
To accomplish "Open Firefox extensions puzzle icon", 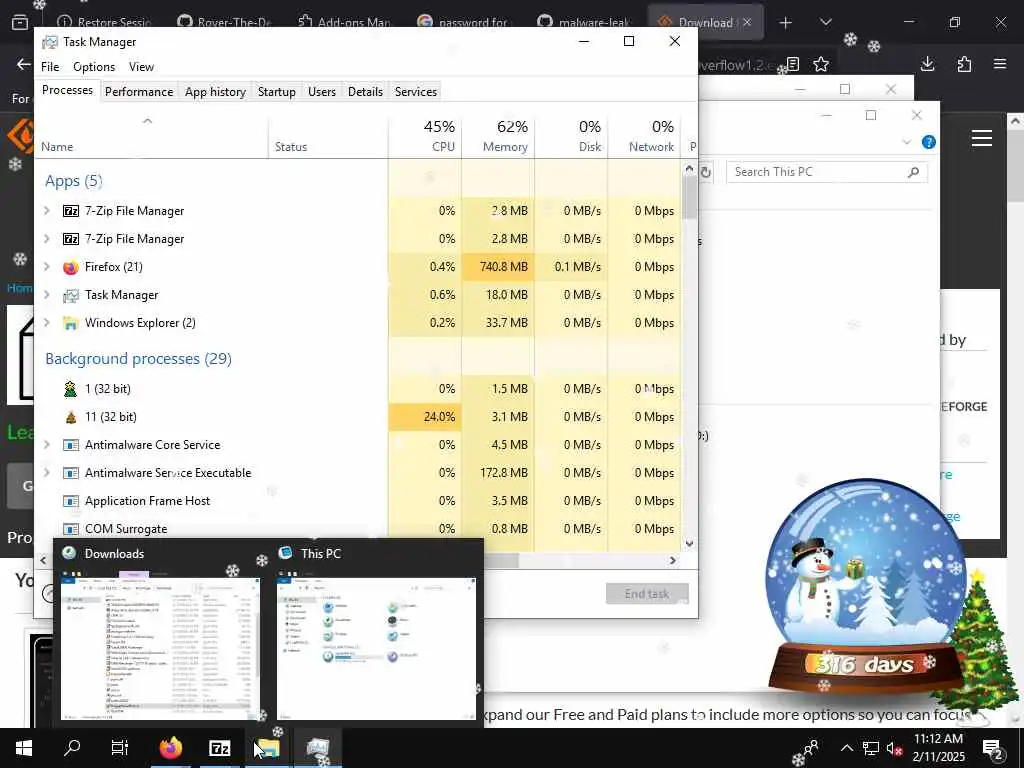I will 964,64.
